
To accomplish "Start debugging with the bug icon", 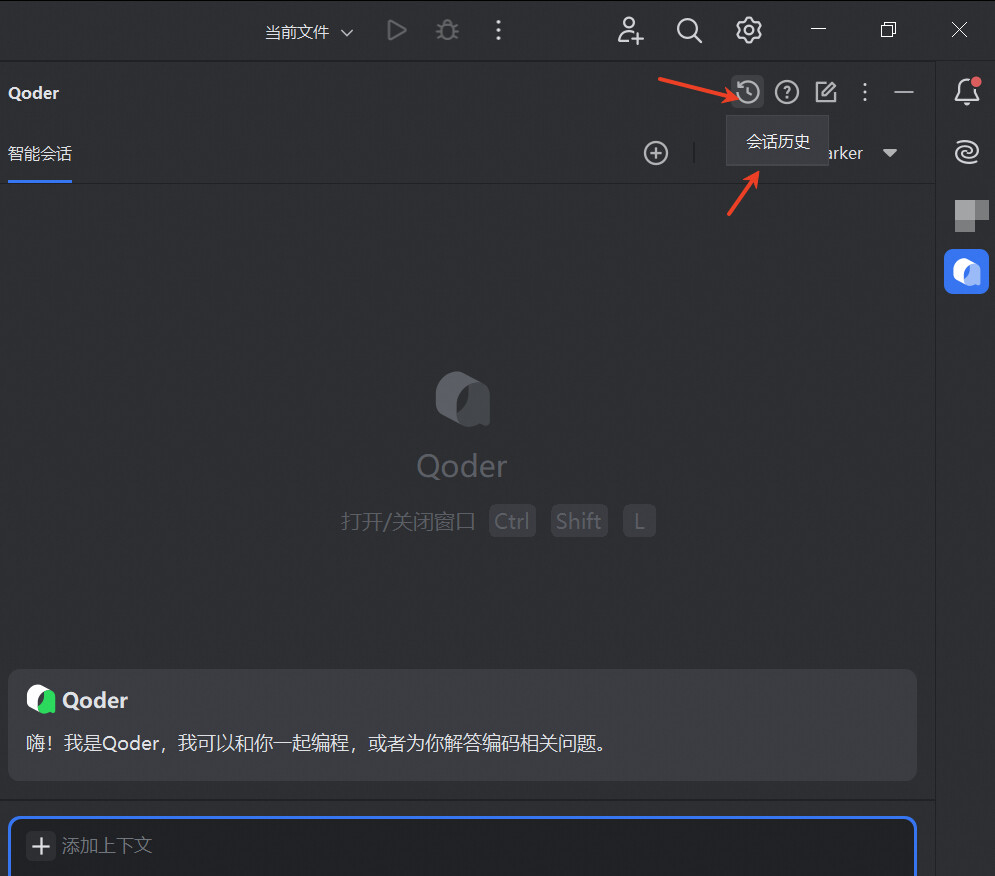I will click(x=447, y=30).
